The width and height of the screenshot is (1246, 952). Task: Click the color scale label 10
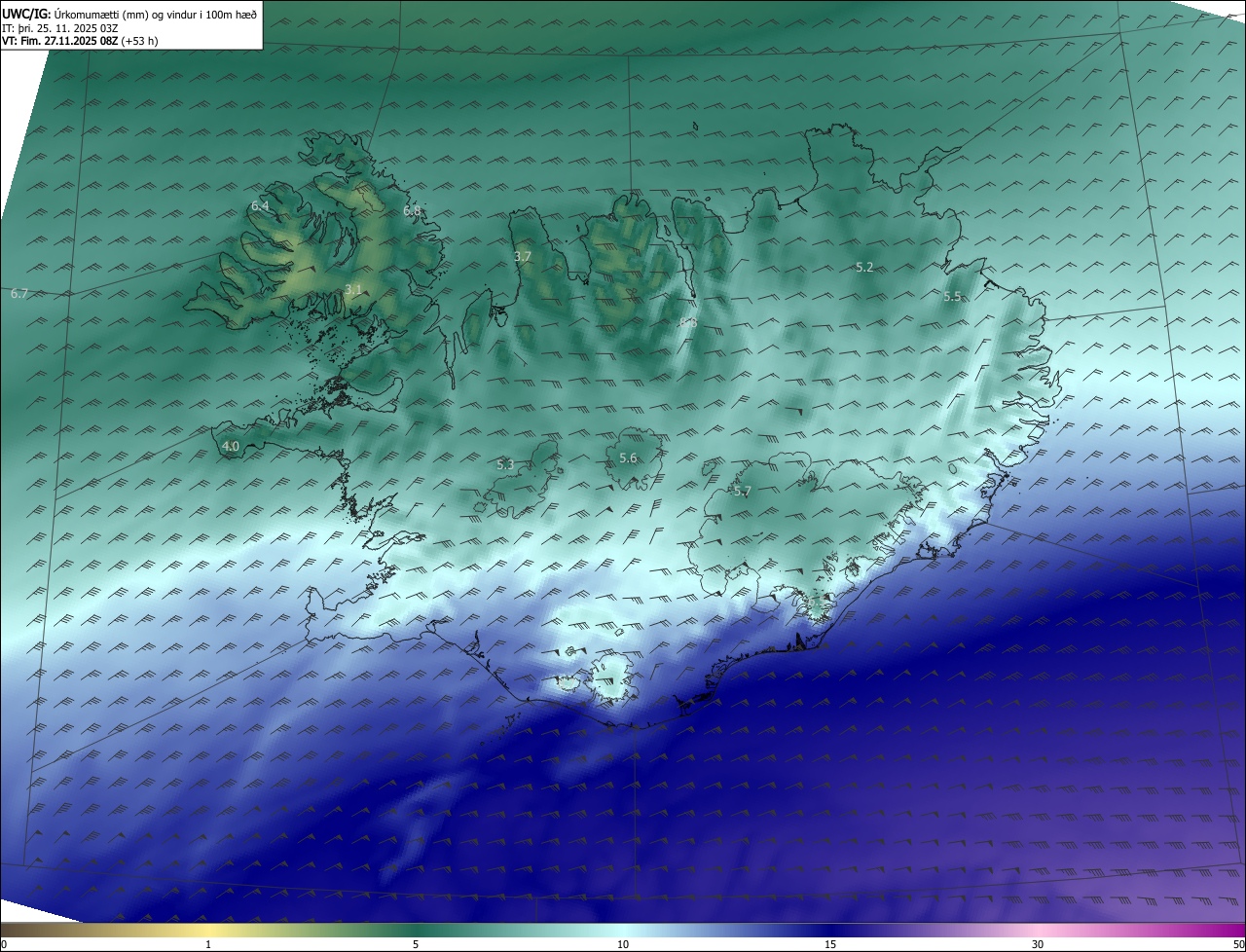623,944
